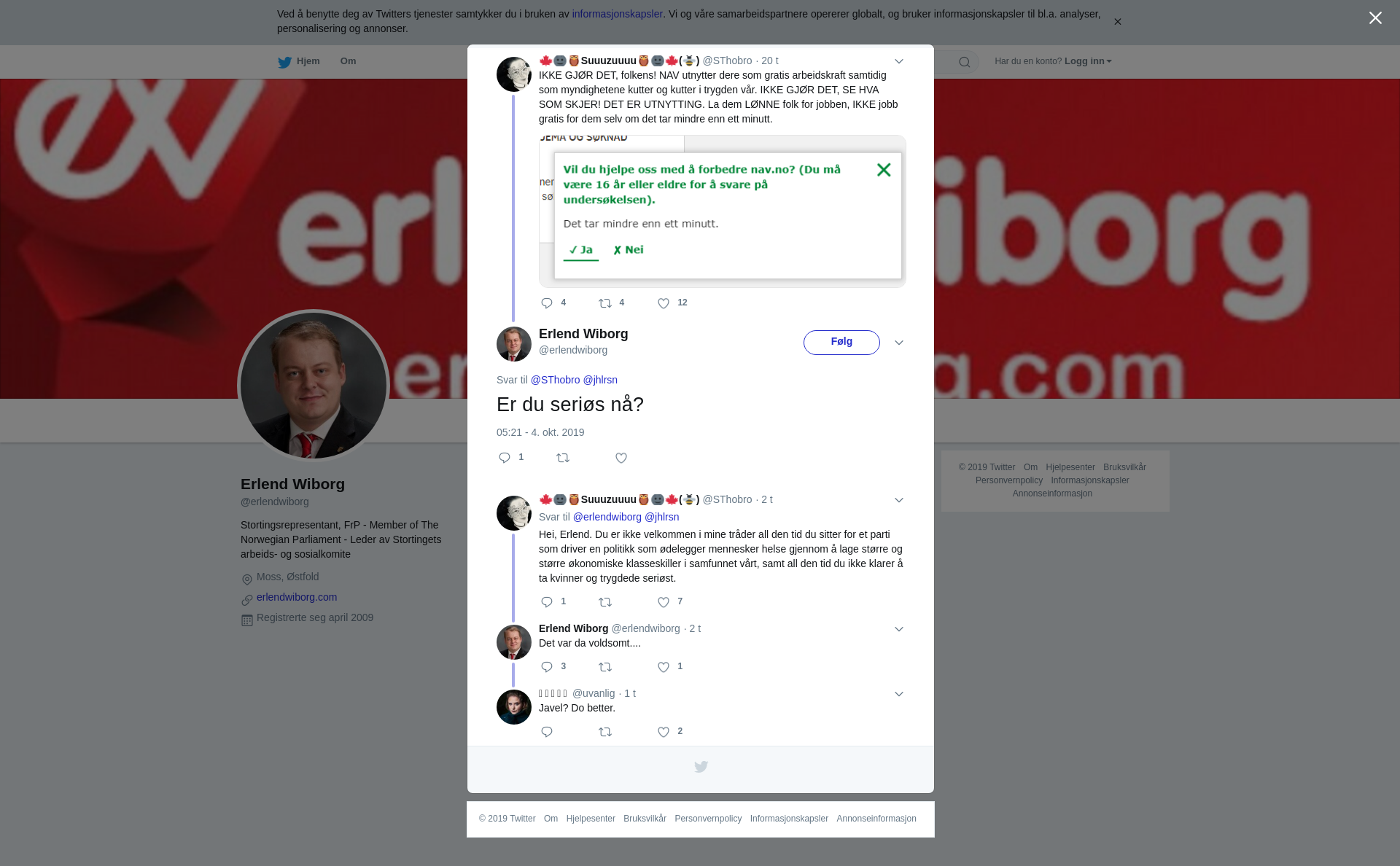Screen dimensions: 1400x866
Task: Open the erlendwiborg.com profile link
Action: point(297,597)
